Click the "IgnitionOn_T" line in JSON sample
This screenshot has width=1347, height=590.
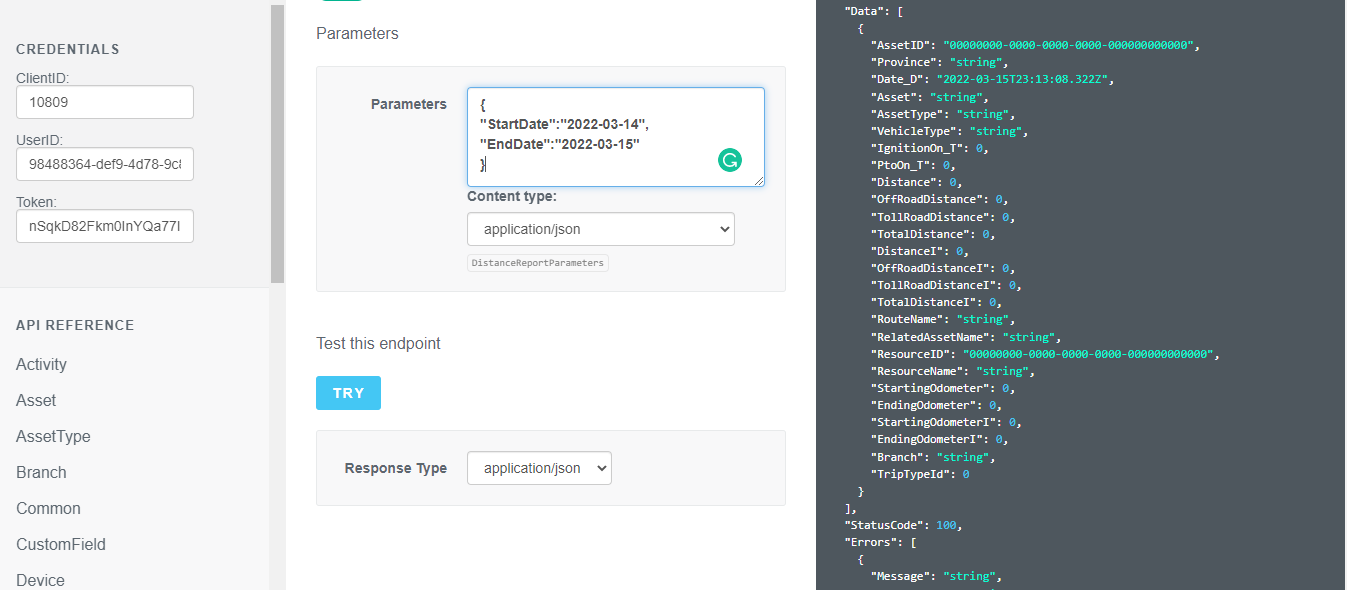[x=929, y=148]
